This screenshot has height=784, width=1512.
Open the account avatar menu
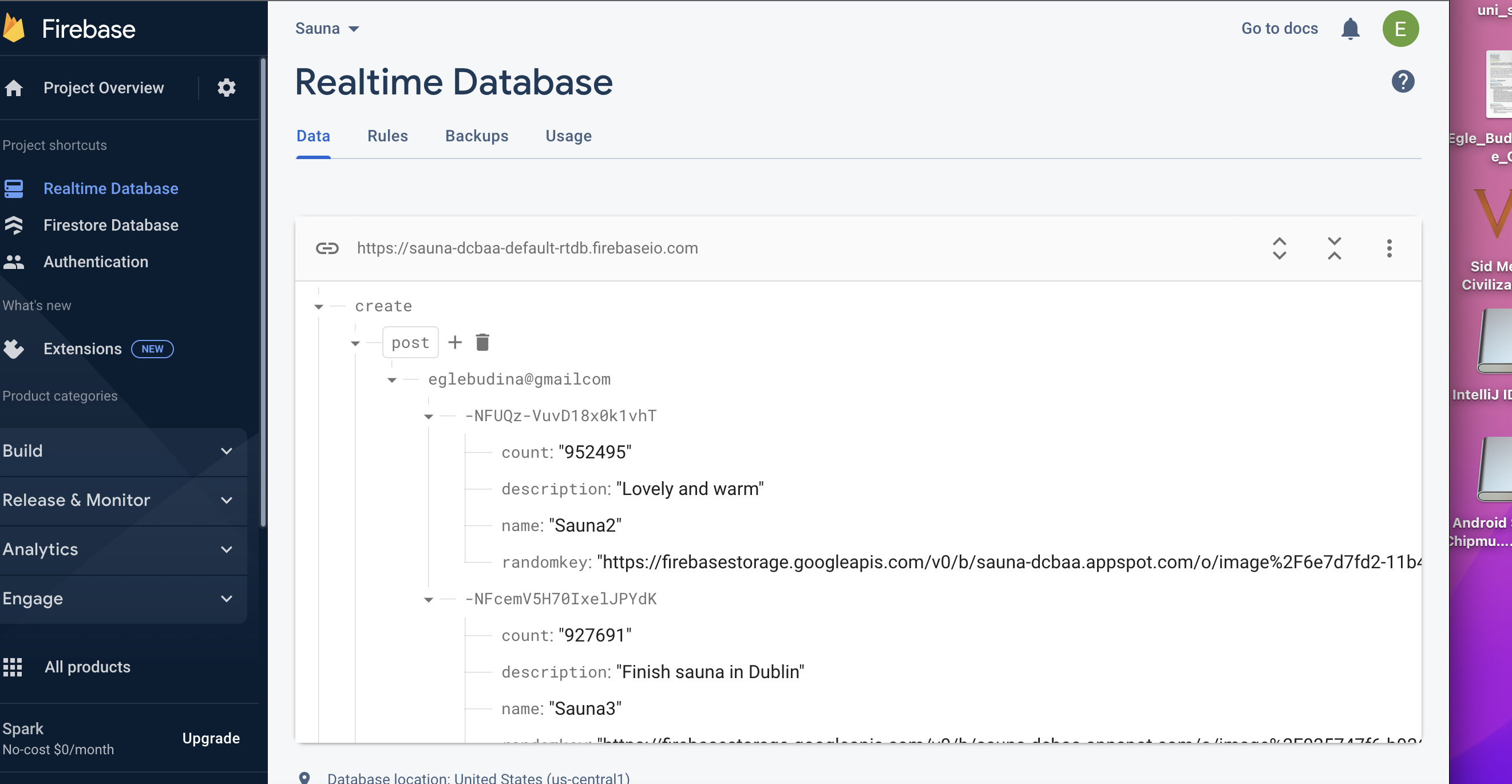click(1401, 28)
